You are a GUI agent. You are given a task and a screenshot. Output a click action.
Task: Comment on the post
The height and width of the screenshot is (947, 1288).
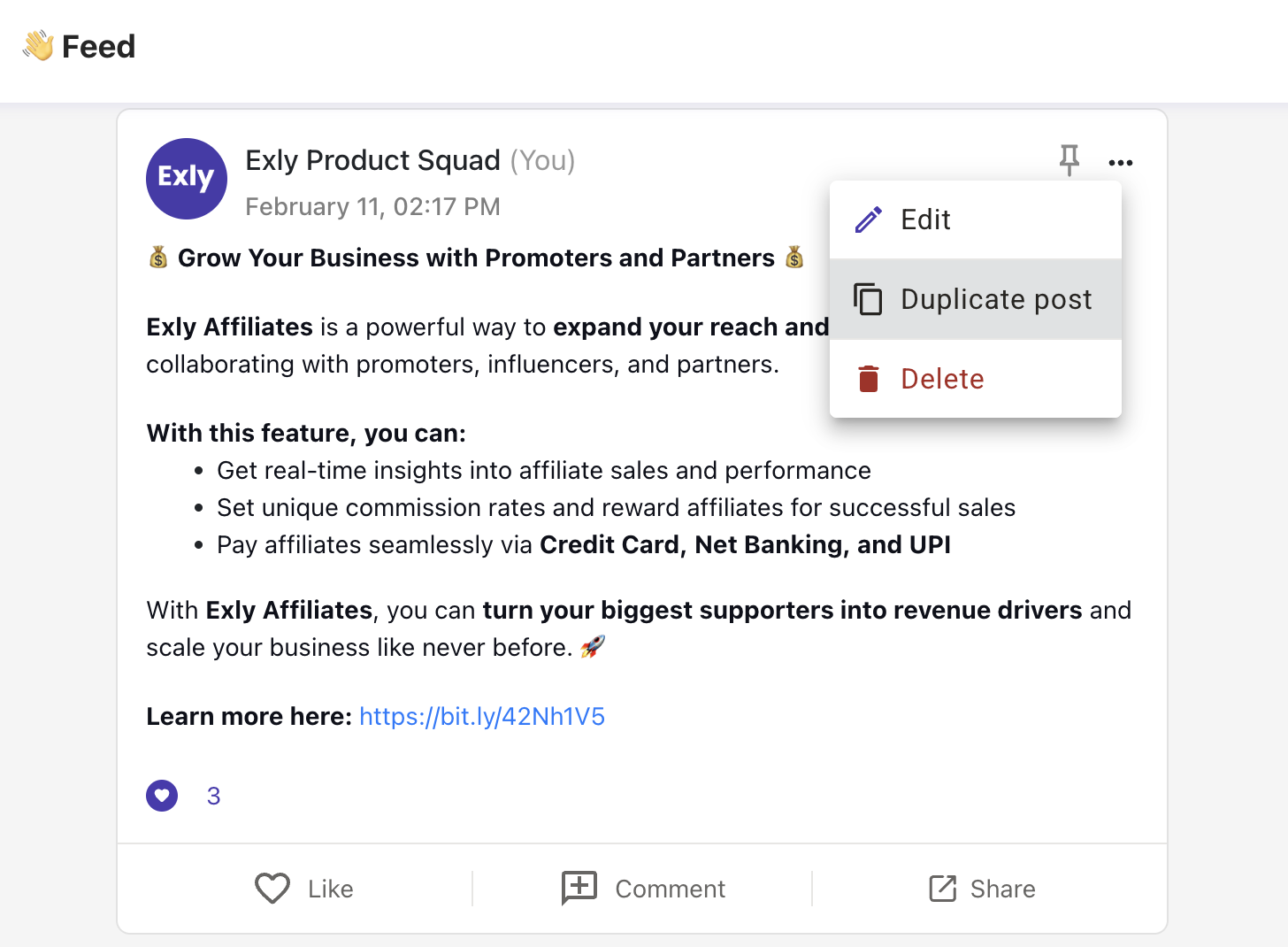pos(643,889)
